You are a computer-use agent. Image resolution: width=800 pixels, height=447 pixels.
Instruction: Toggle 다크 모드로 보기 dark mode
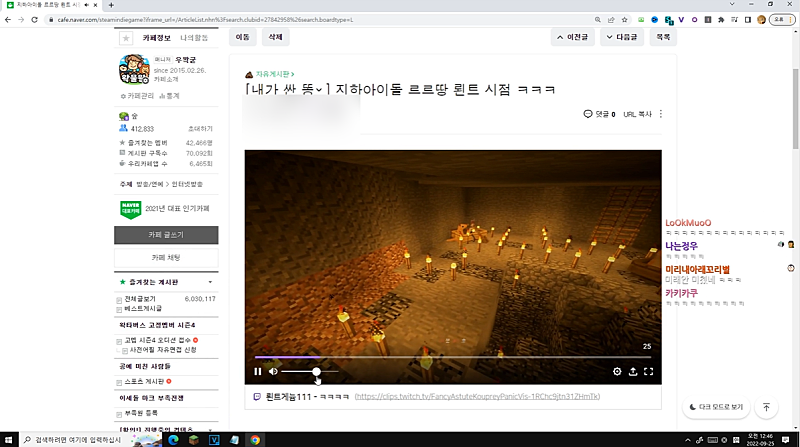point(717,407)
